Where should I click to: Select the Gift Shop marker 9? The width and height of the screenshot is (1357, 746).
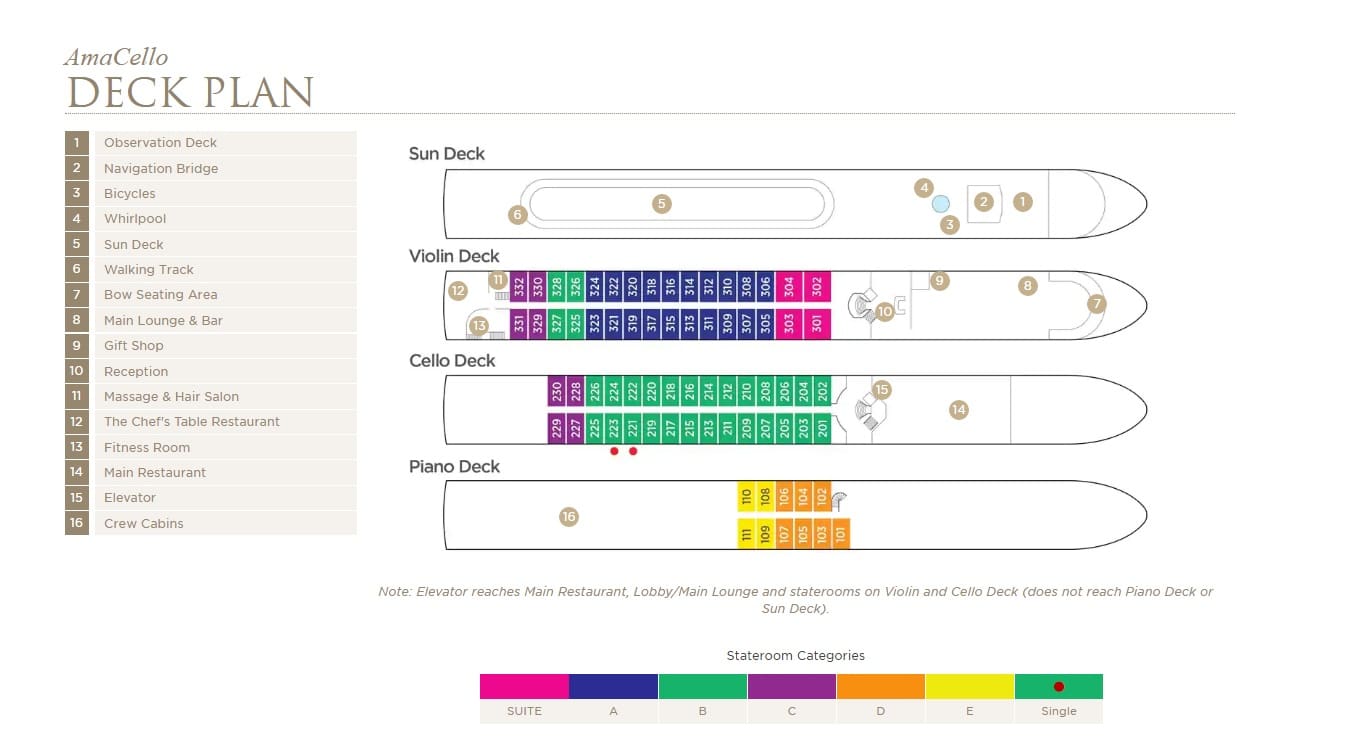939,281
